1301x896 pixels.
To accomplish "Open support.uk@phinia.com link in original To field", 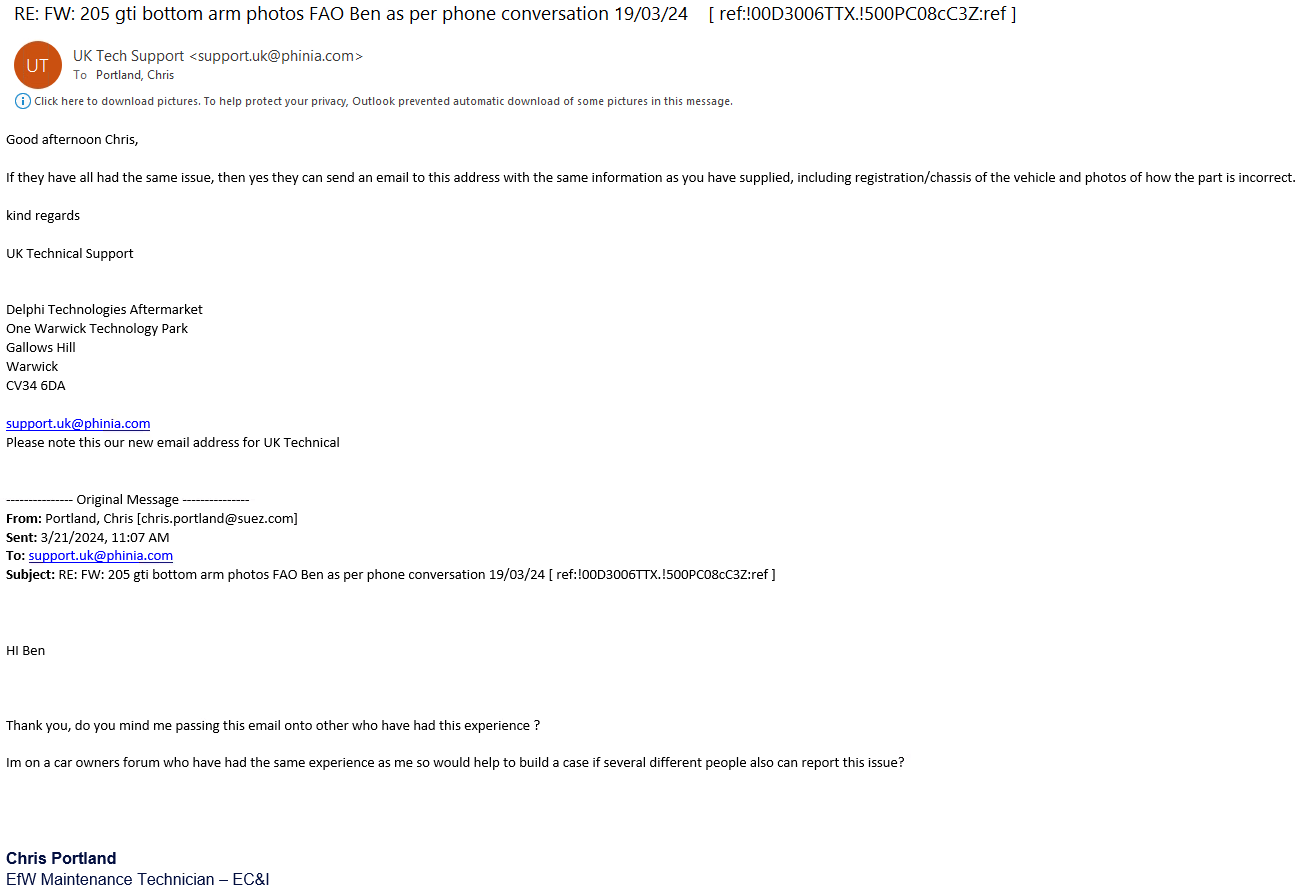I will 101,555.
